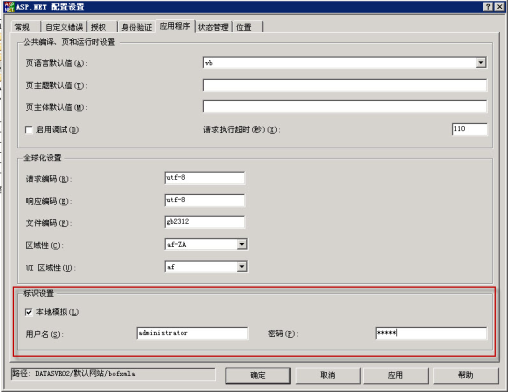
Task: Click the 密码 password field
Action: coord(431,333)
